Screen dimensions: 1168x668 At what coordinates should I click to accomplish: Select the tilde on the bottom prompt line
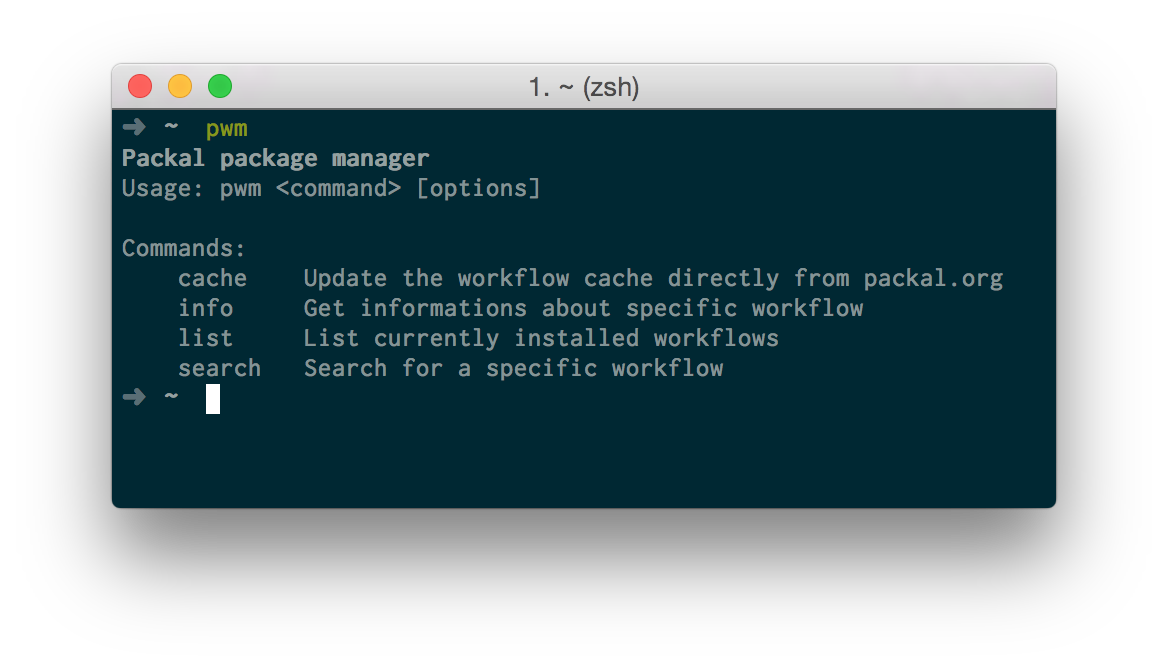(x=171, y=397)
